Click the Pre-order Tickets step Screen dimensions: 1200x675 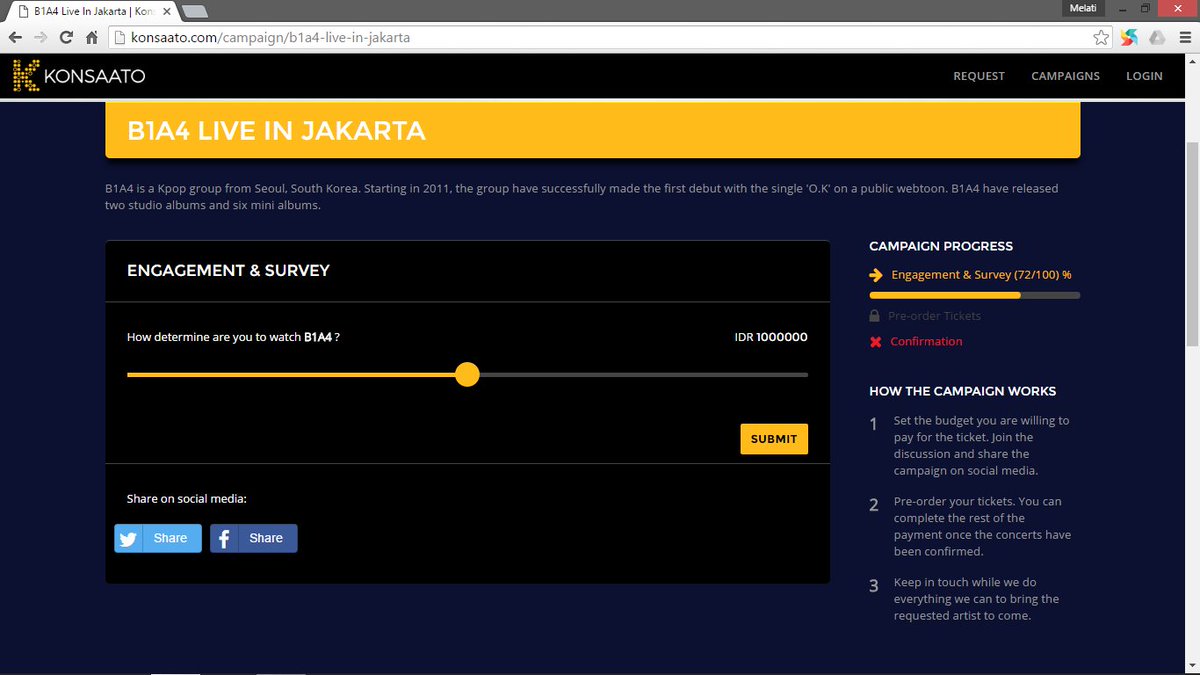click(934, 316)
